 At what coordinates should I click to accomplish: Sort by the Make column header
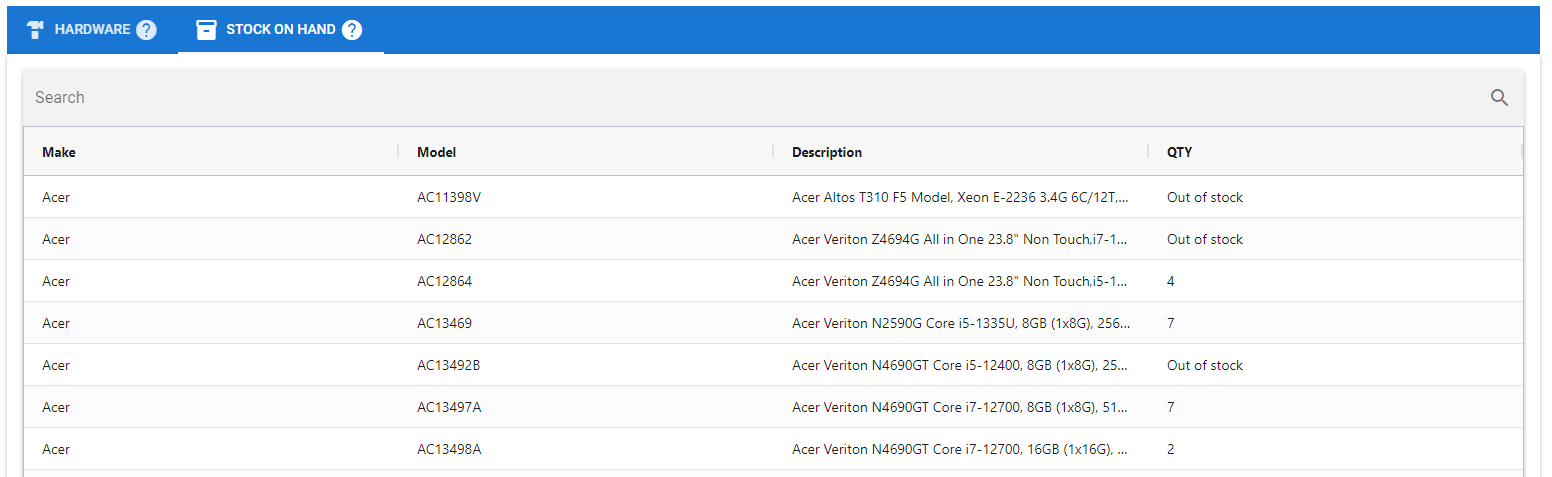pos(59,153)
